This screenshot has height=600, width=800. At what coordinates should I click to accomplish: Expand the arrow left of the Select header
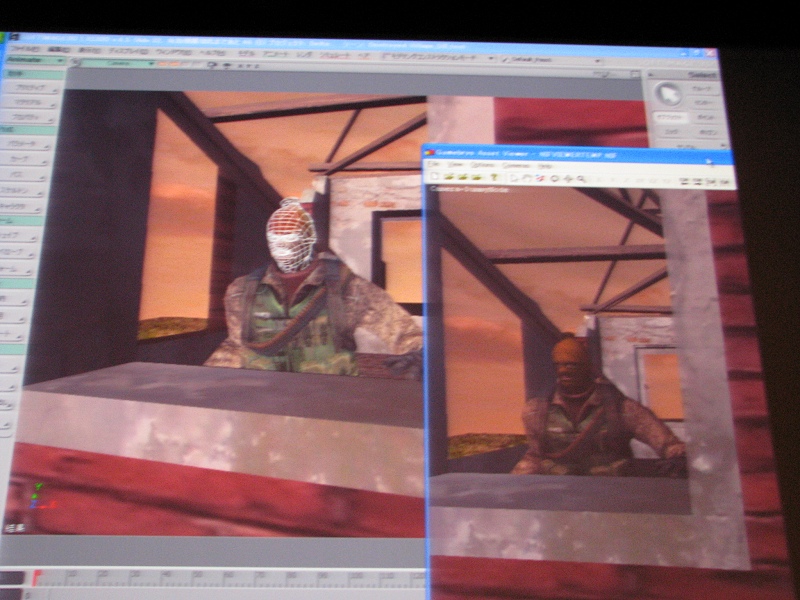[651, 75]
